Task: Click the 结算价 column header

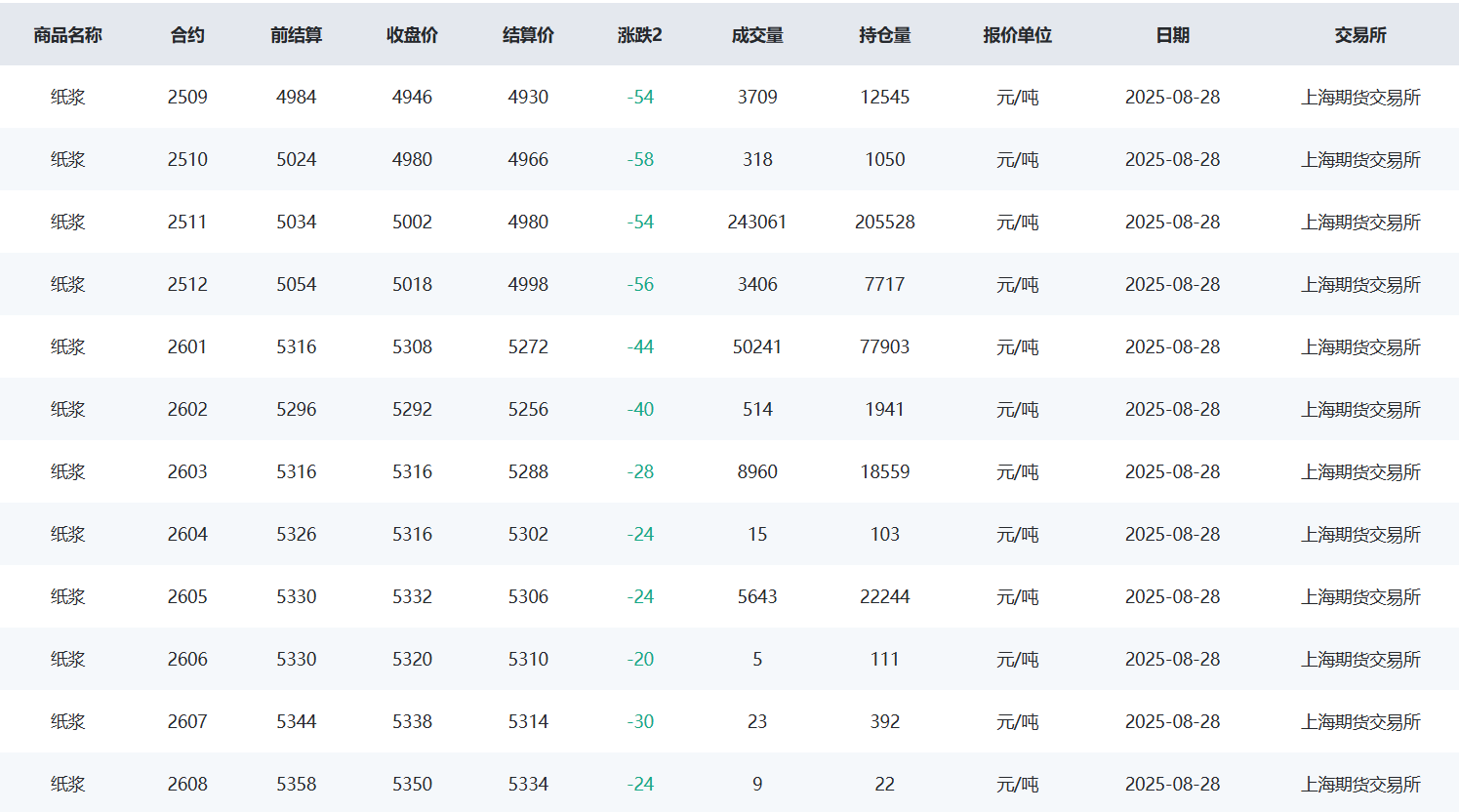Action: pos(528,35)
